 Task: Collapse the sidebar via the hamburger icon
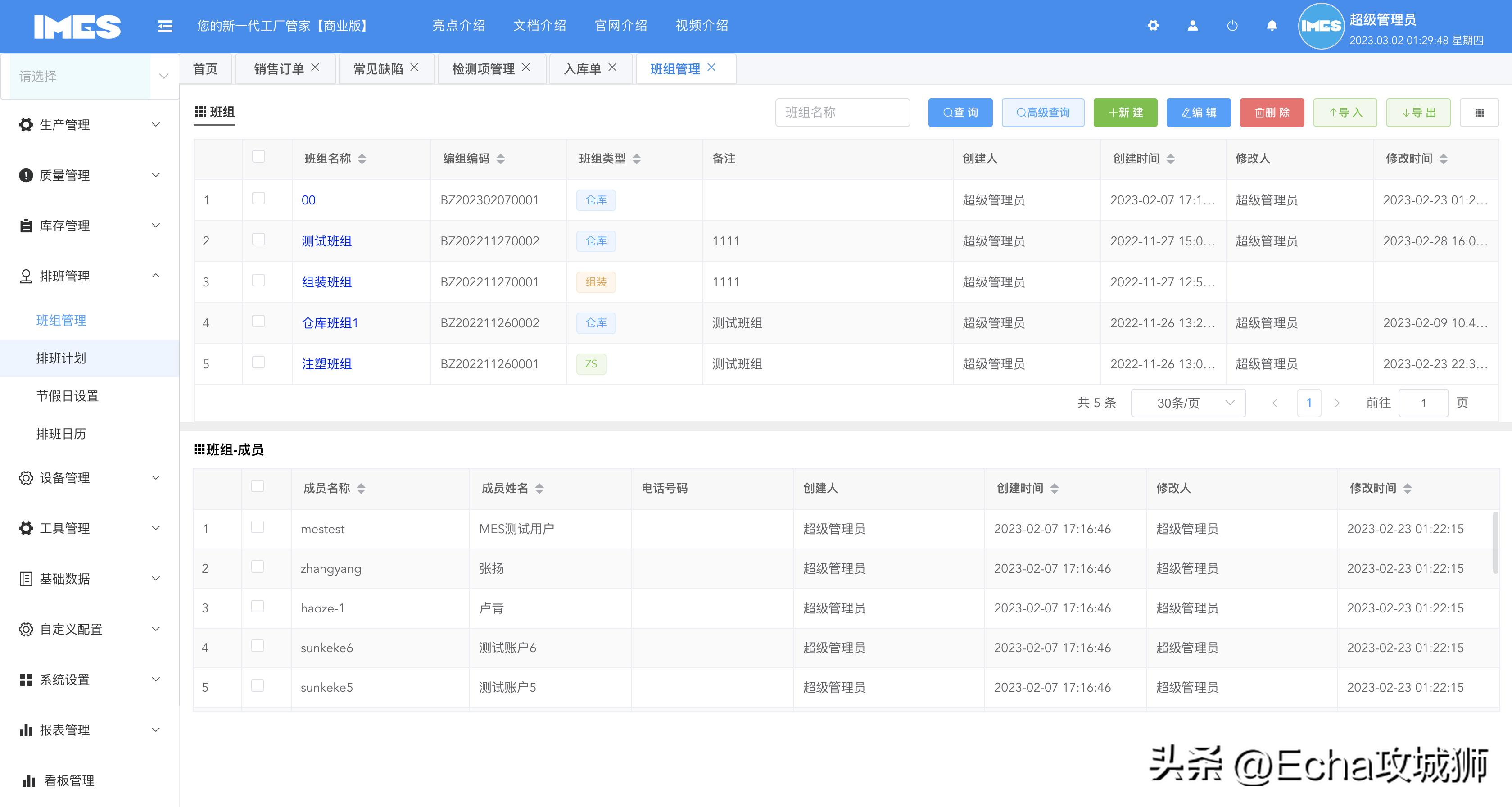click(165, 26)
